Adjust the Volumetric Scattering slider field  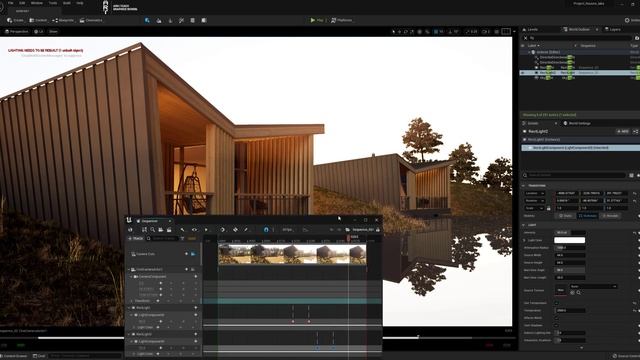(569, 340)
